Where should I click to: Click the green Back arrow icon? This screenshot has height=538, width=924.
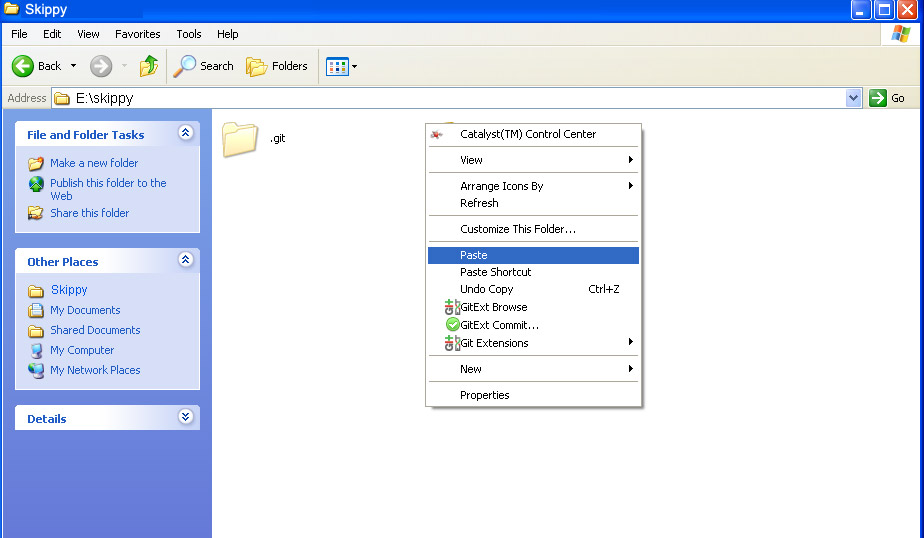coord(23,66)
